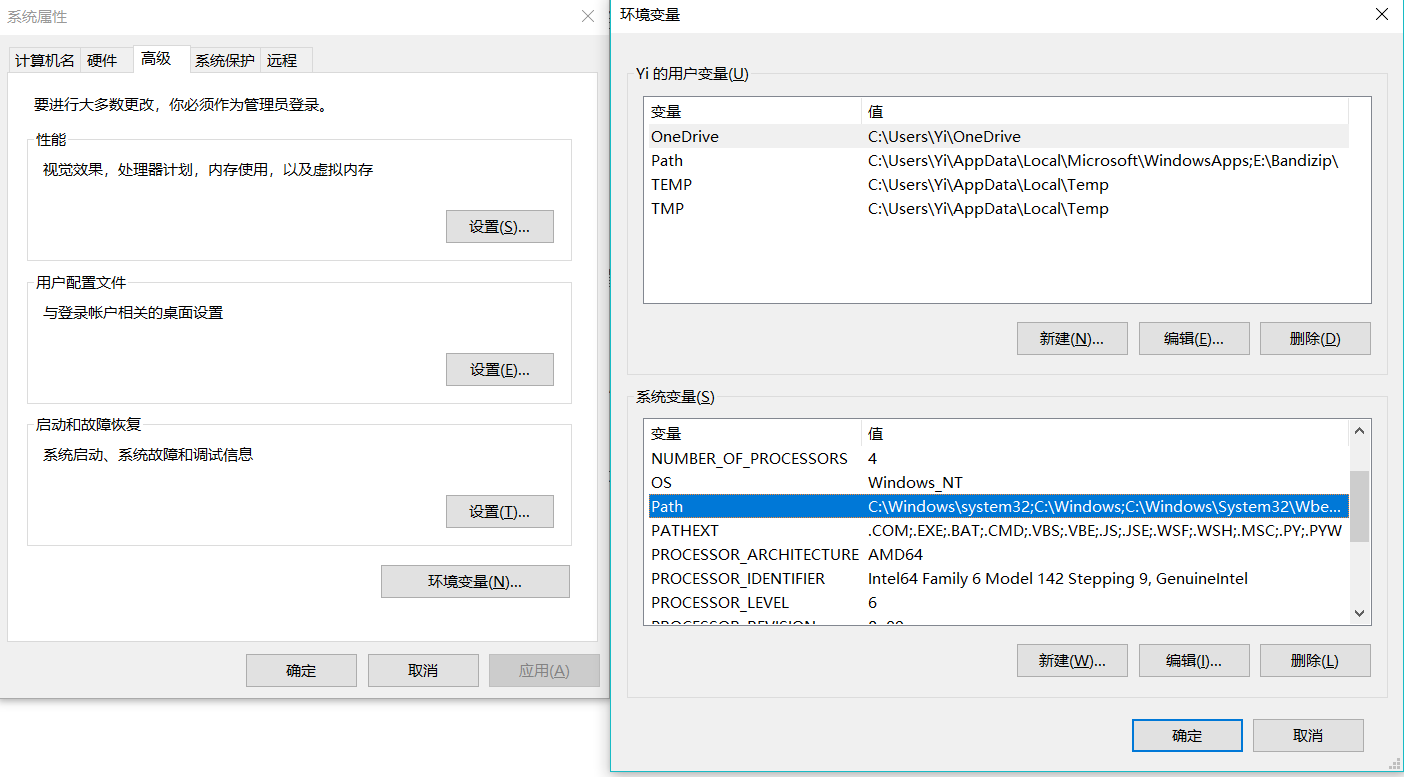The image size is (1404, 777).
Task: Click the Windows_NT value cell
Action: tap(915, 483)
